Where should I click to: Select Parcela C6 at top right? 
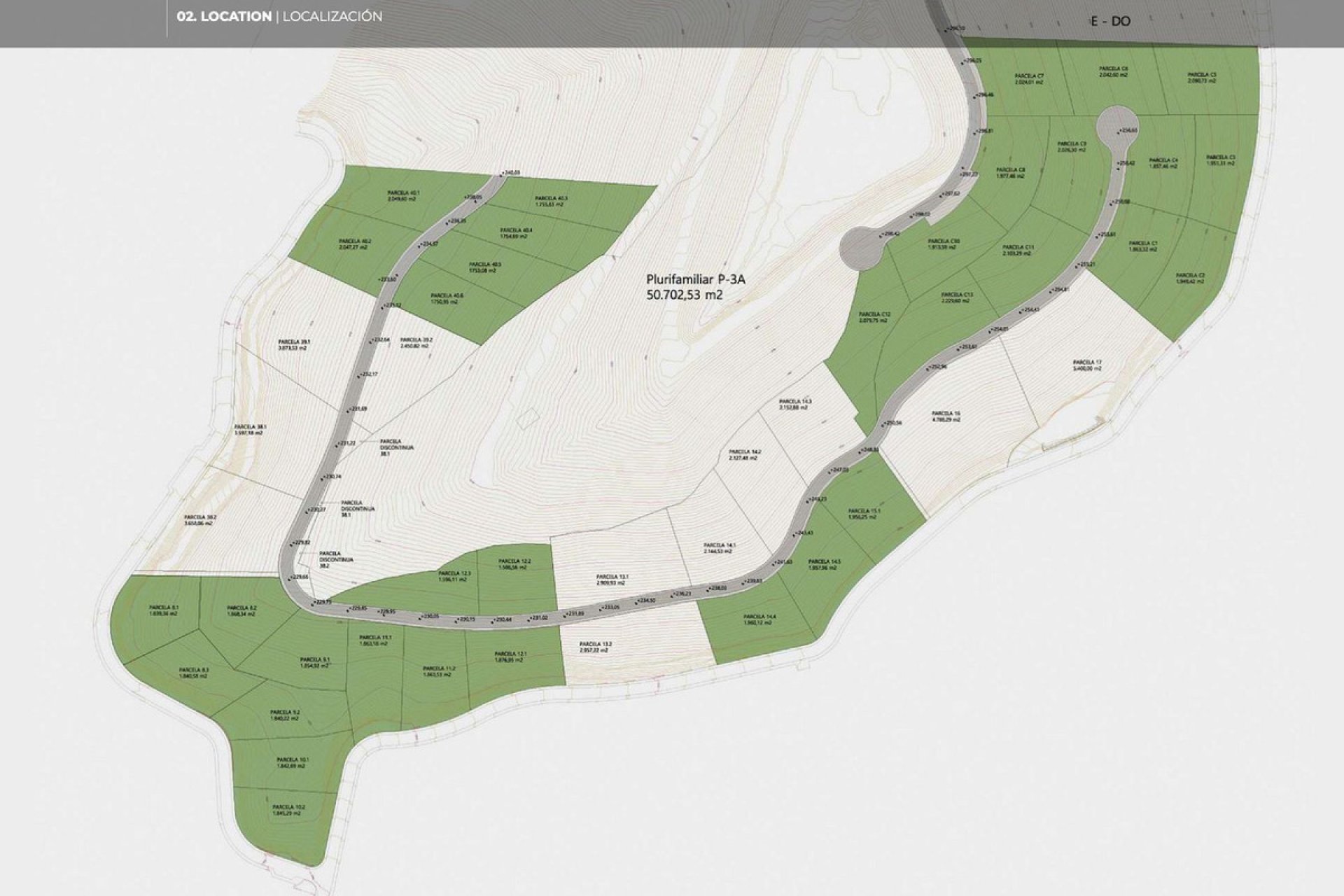coord(1113,69)
